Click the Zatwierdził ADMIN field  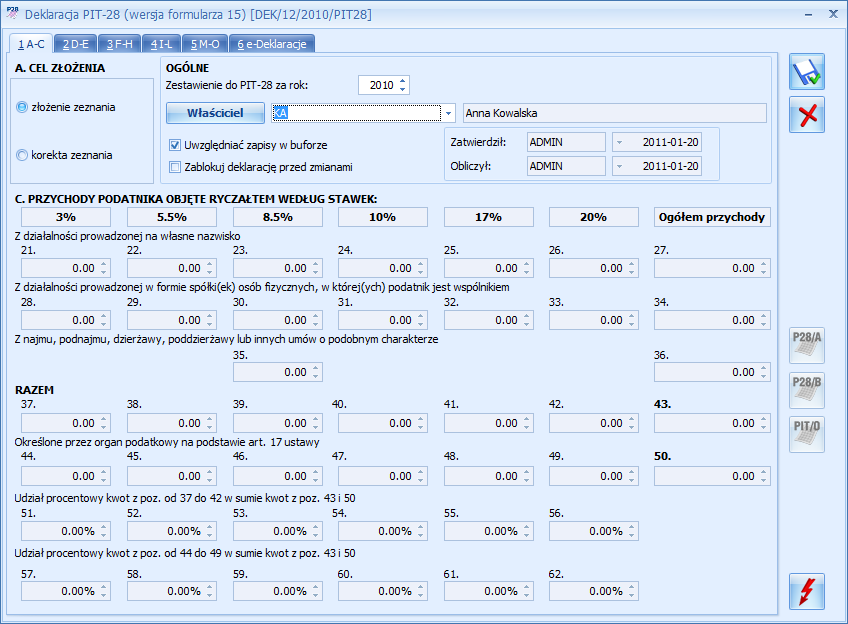click(x=566, y=142)
